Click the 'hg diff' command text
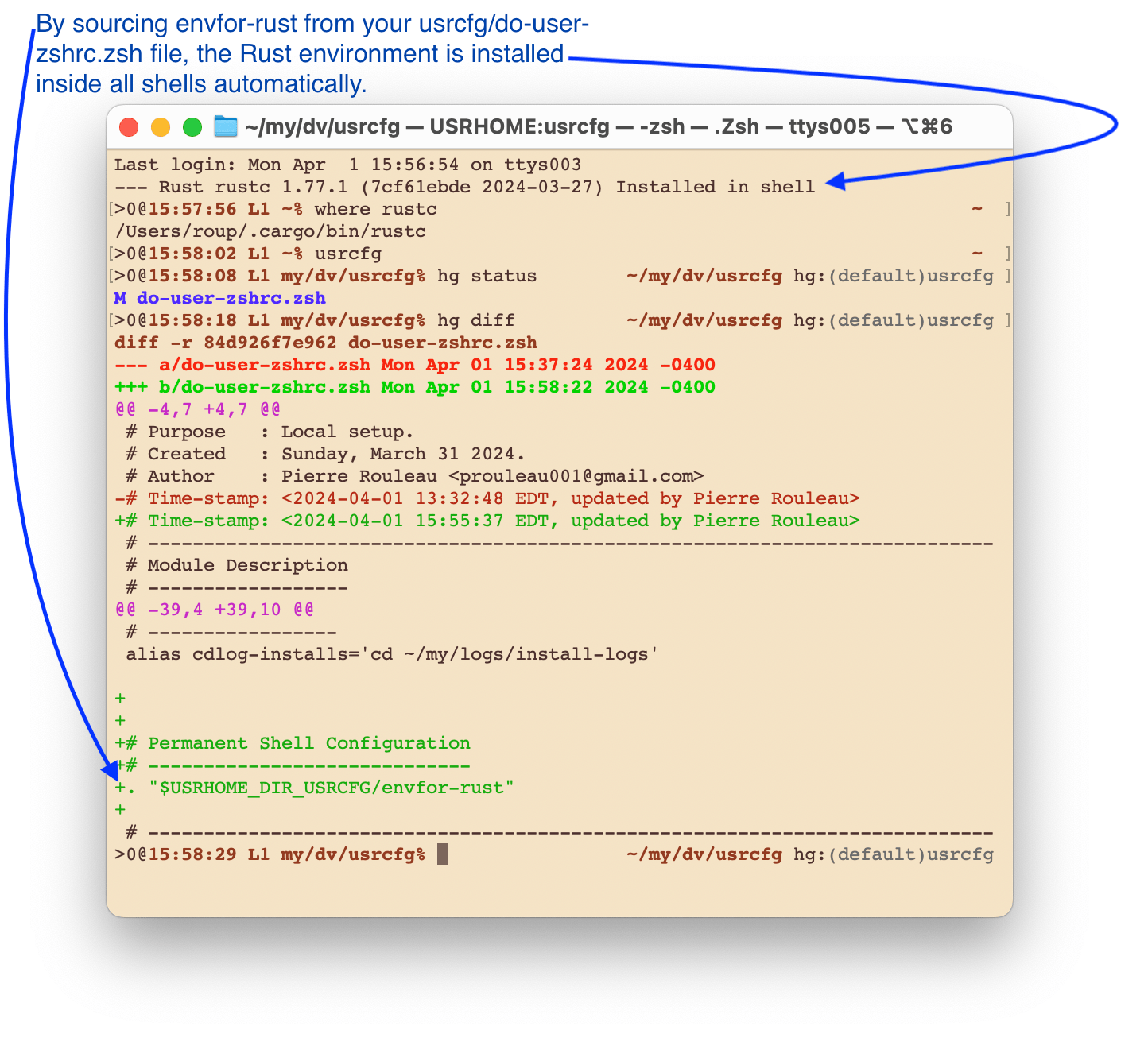1148x1046 pixels. click(475, 320)
